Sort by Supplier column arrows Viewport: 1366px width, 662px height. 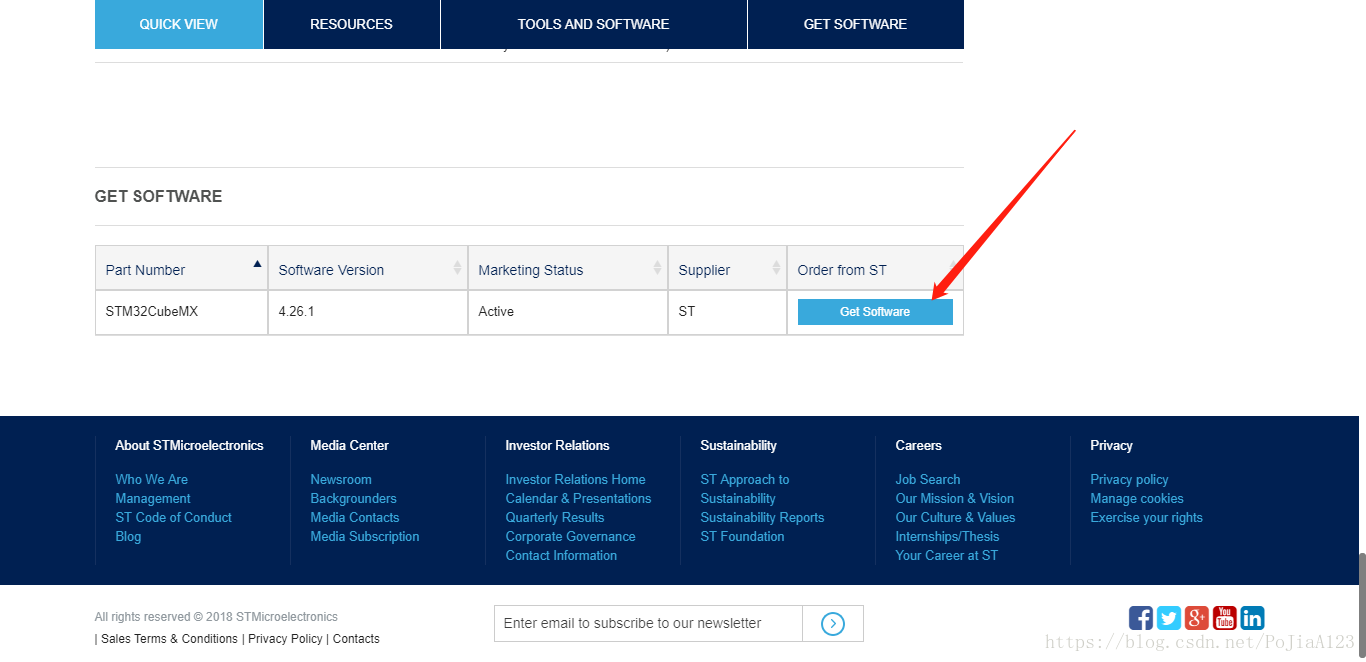click(776, 268)
